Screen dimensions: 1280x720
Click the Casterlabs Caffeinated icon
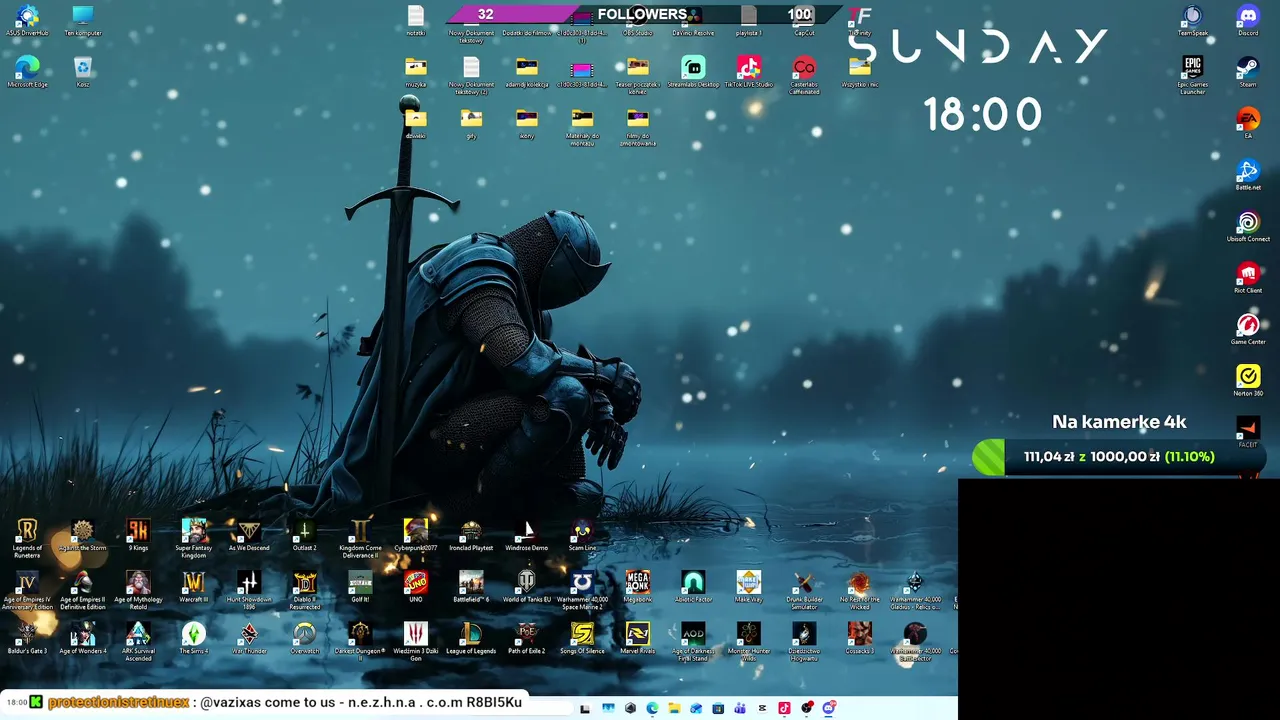click(804, 74)
